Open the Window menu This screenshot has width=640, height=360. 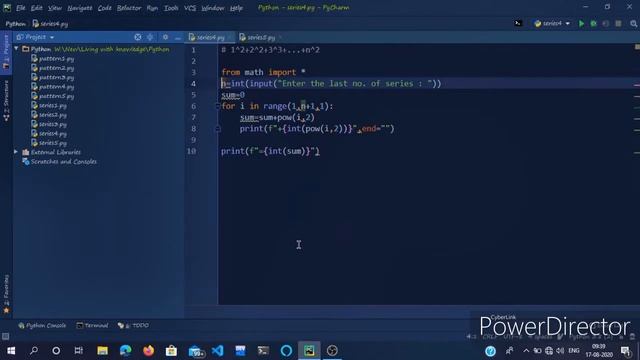[x=213, y=8]
